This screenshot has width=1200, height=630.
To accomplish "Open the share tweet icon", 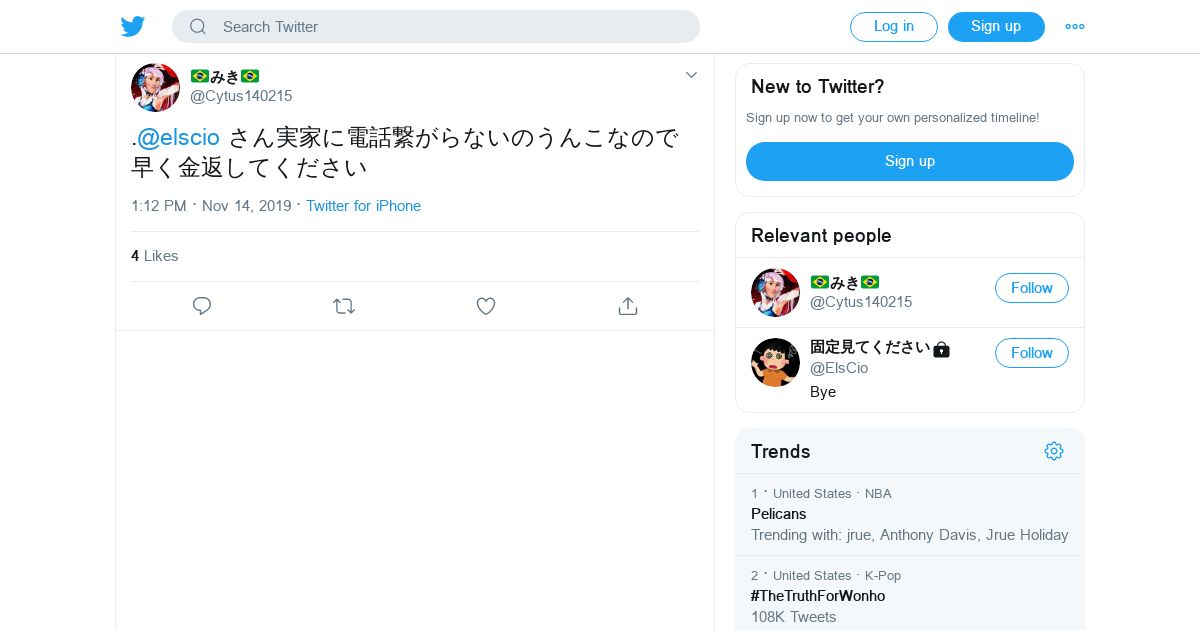I will pyautogui.click(x=628, y=306).
